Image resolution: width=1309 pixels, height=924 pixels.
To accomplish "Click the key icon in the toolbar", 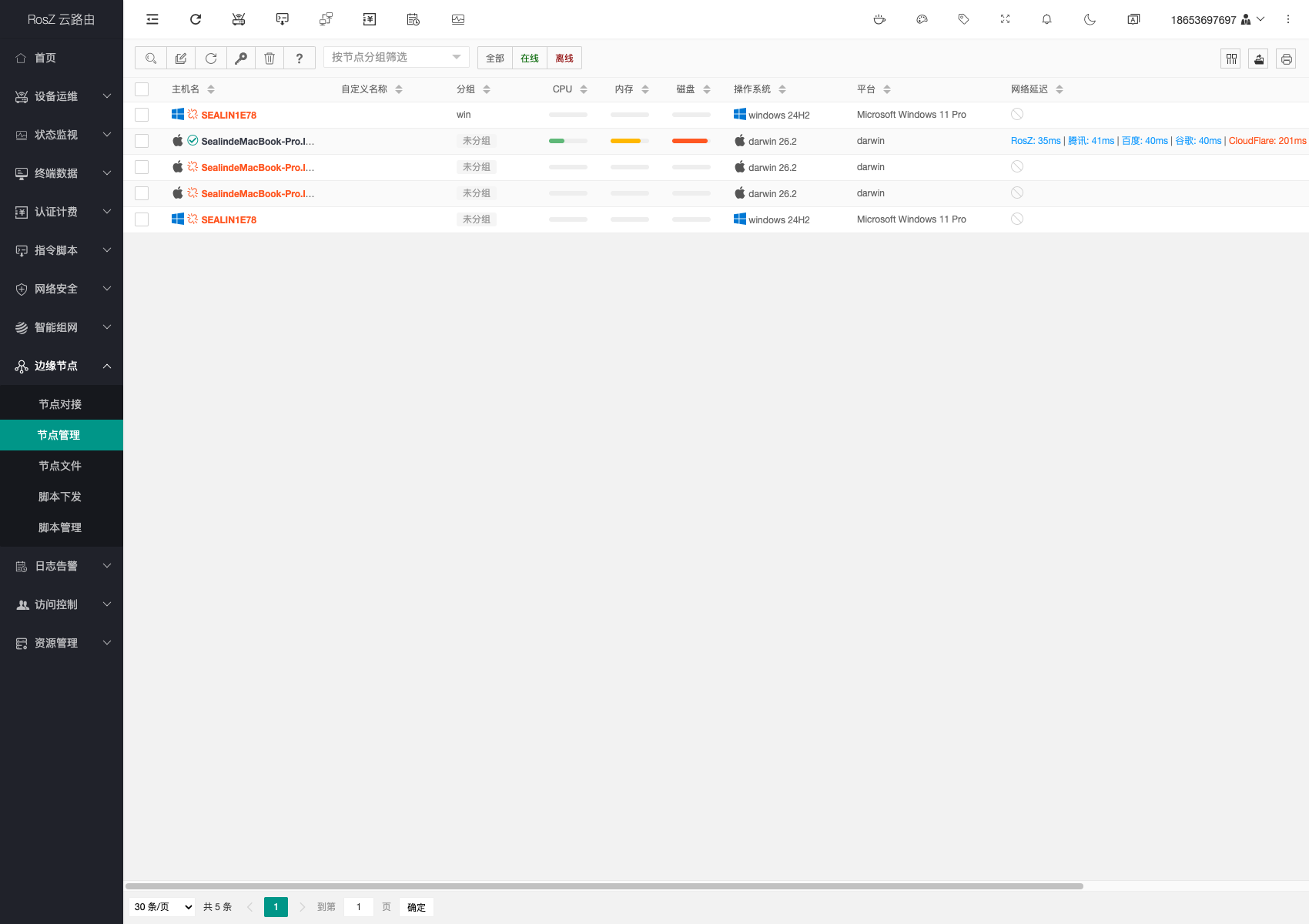I will point(241,59).
